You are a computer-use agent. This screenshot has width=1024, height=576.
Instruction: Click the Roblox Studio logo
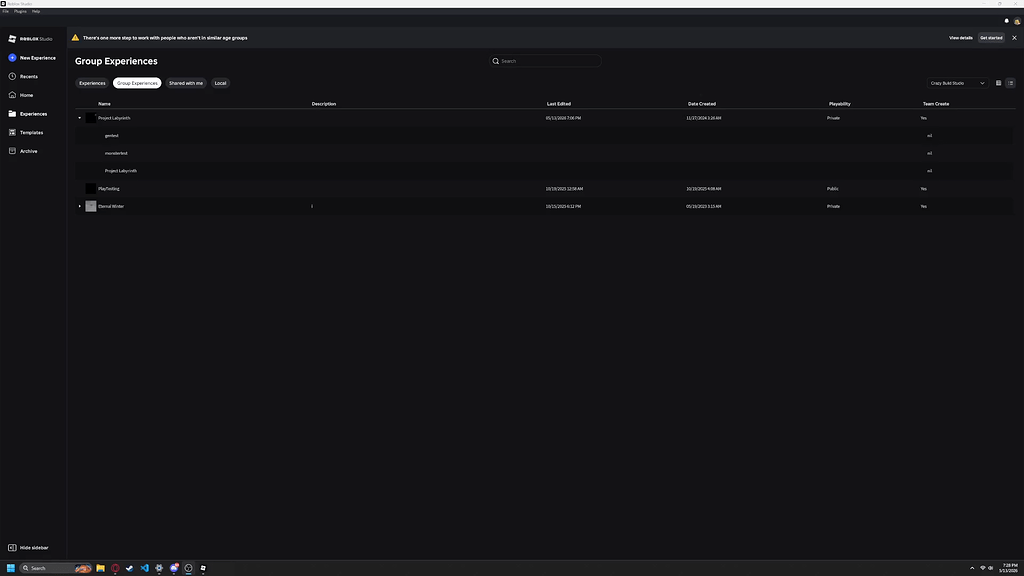(x=30, y=39)
